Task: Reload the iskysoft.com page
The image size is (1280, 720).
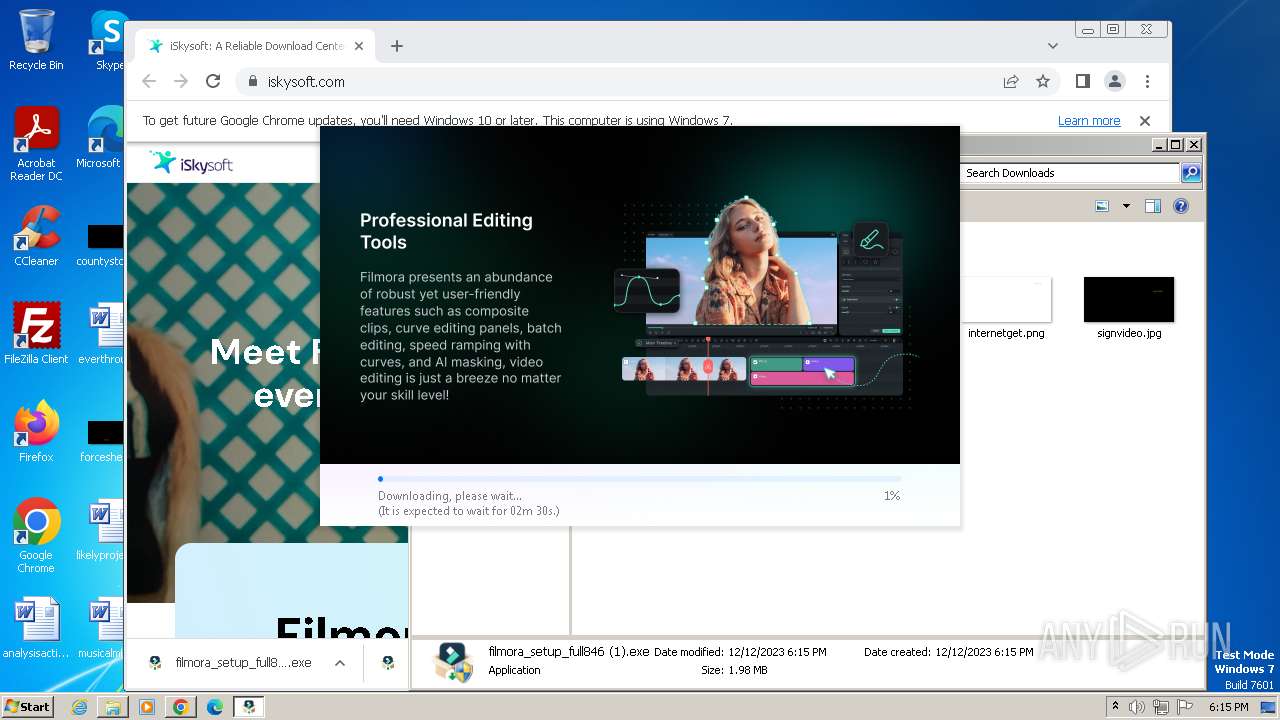Action: (213, 82)
